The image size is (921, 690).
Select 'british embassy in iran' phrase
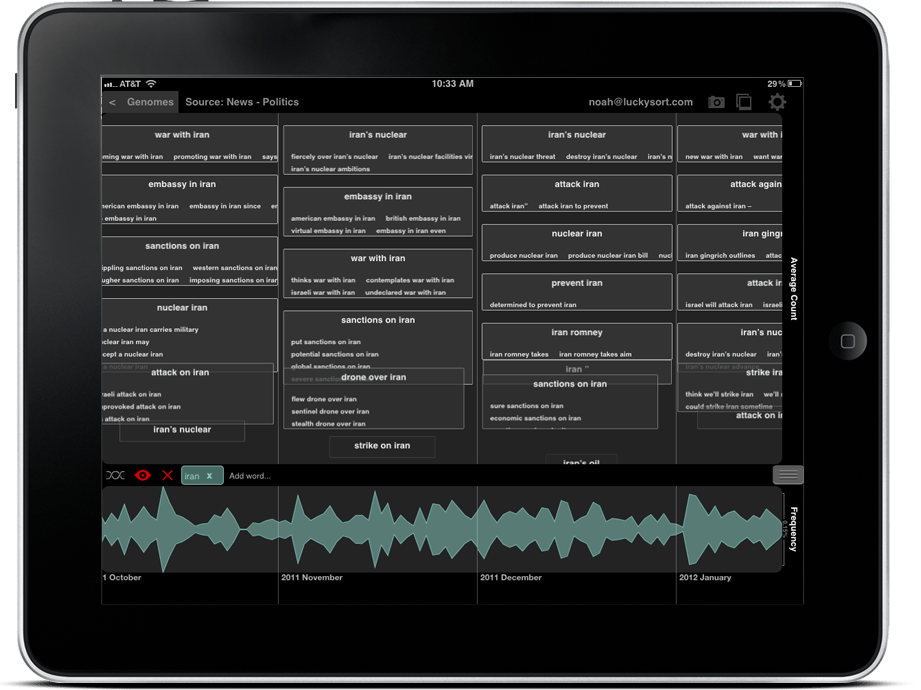423,218
